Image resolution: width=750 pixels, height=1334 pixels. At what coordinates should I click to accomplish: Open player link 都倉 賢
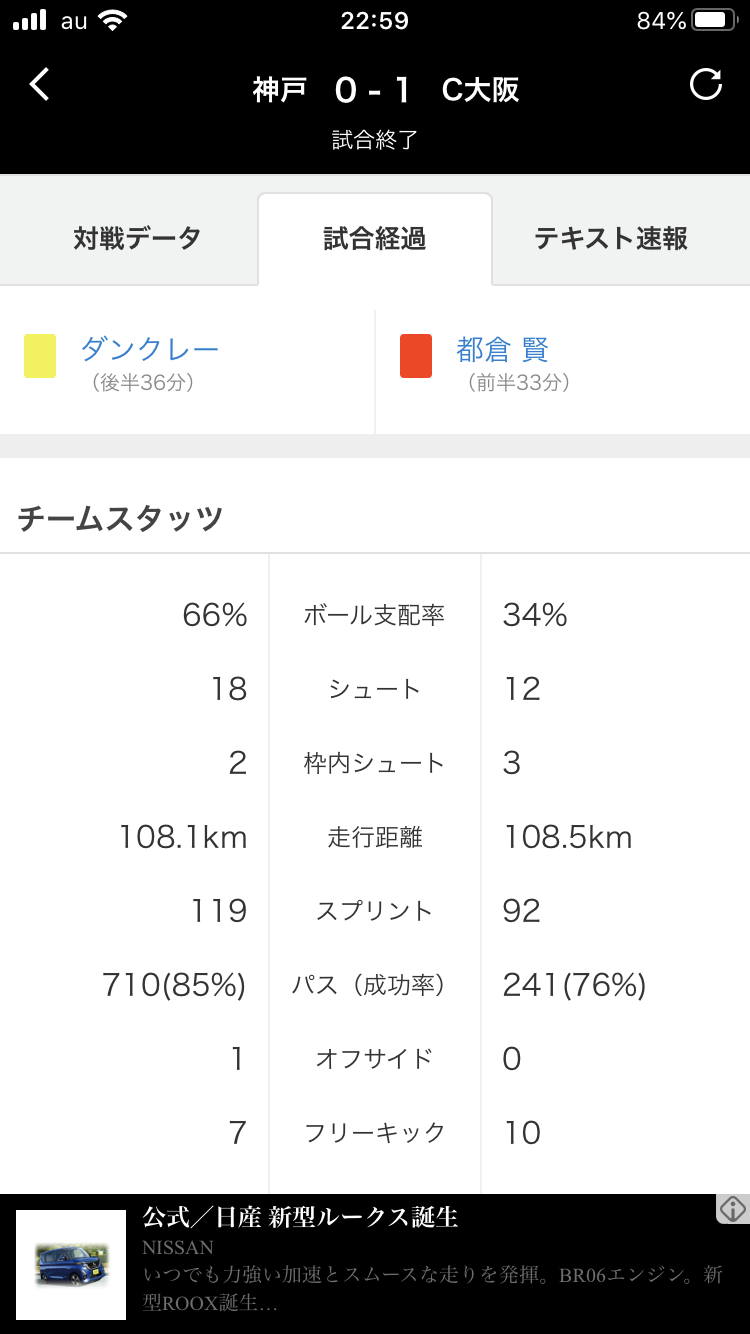(x=503, y=349)
